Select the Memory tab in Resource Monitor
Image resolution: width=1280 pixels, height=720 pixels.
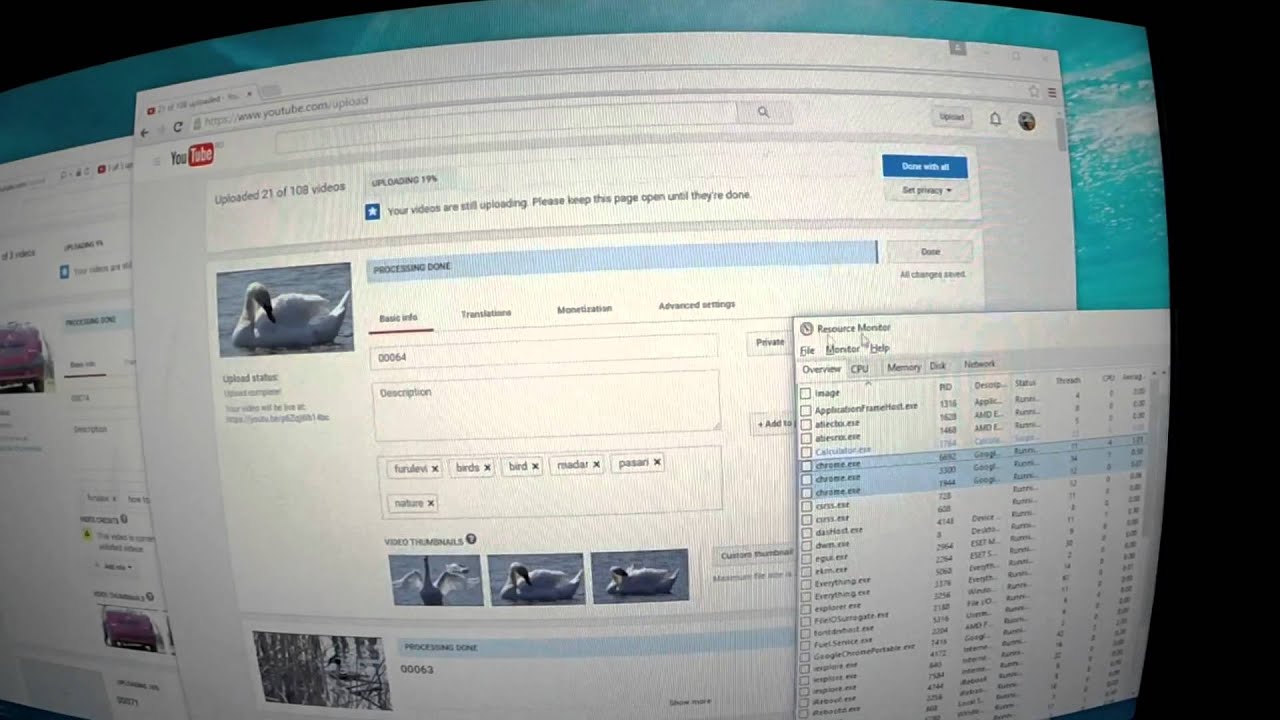(x=903, y=367)
